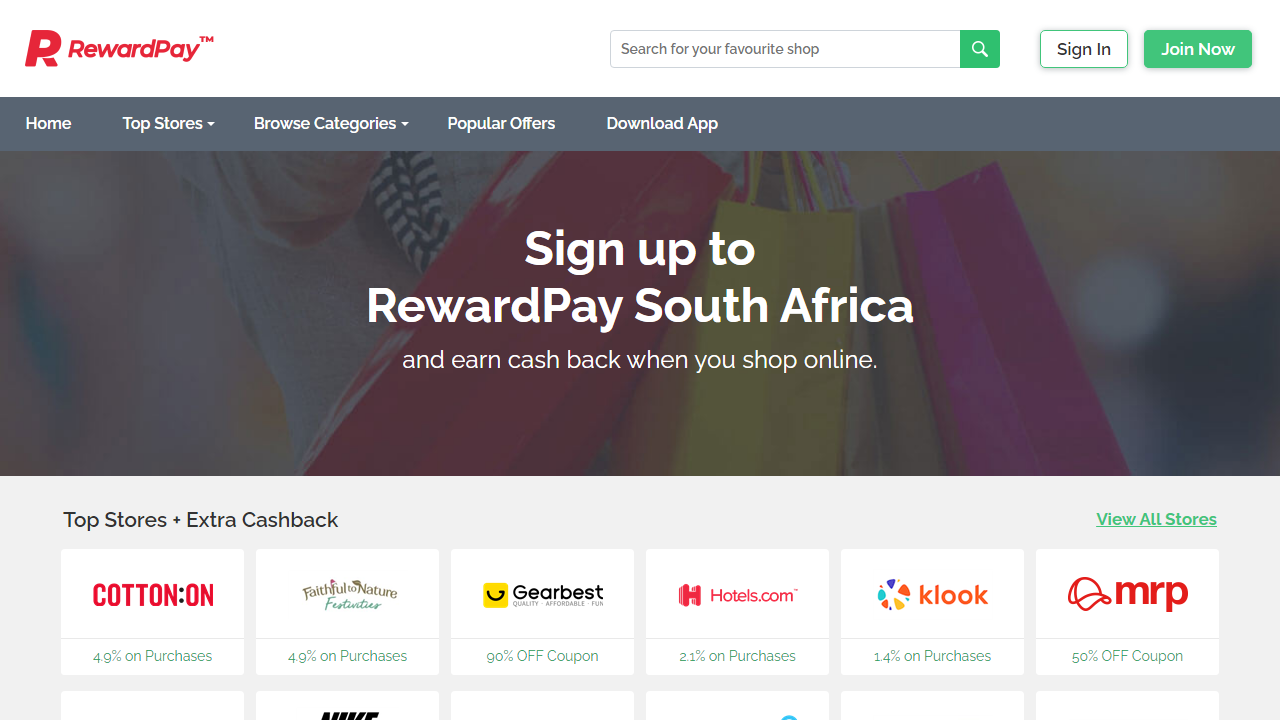Open the Gearbest store logo

[x=542, y=593]
